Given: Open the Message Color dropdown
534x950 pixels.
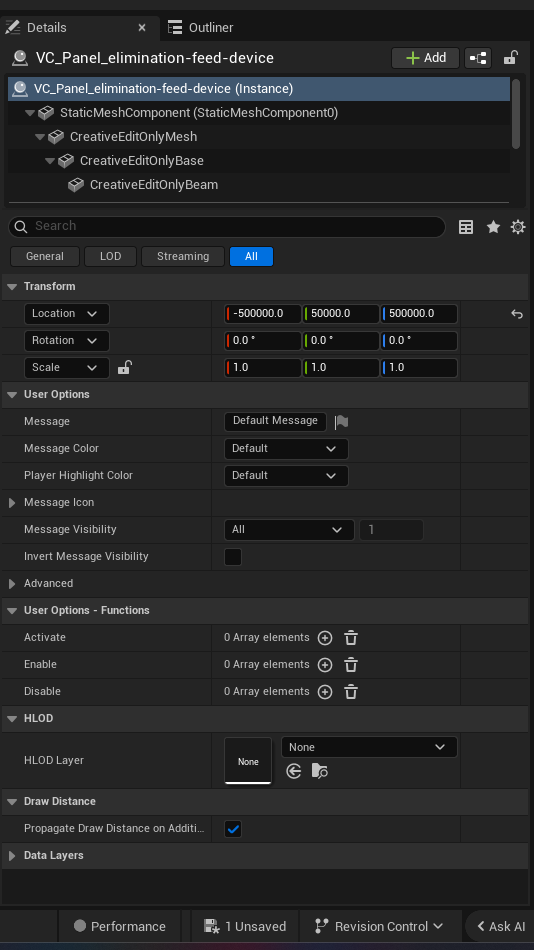Looking at the screenshot, I should click(286, 449).
